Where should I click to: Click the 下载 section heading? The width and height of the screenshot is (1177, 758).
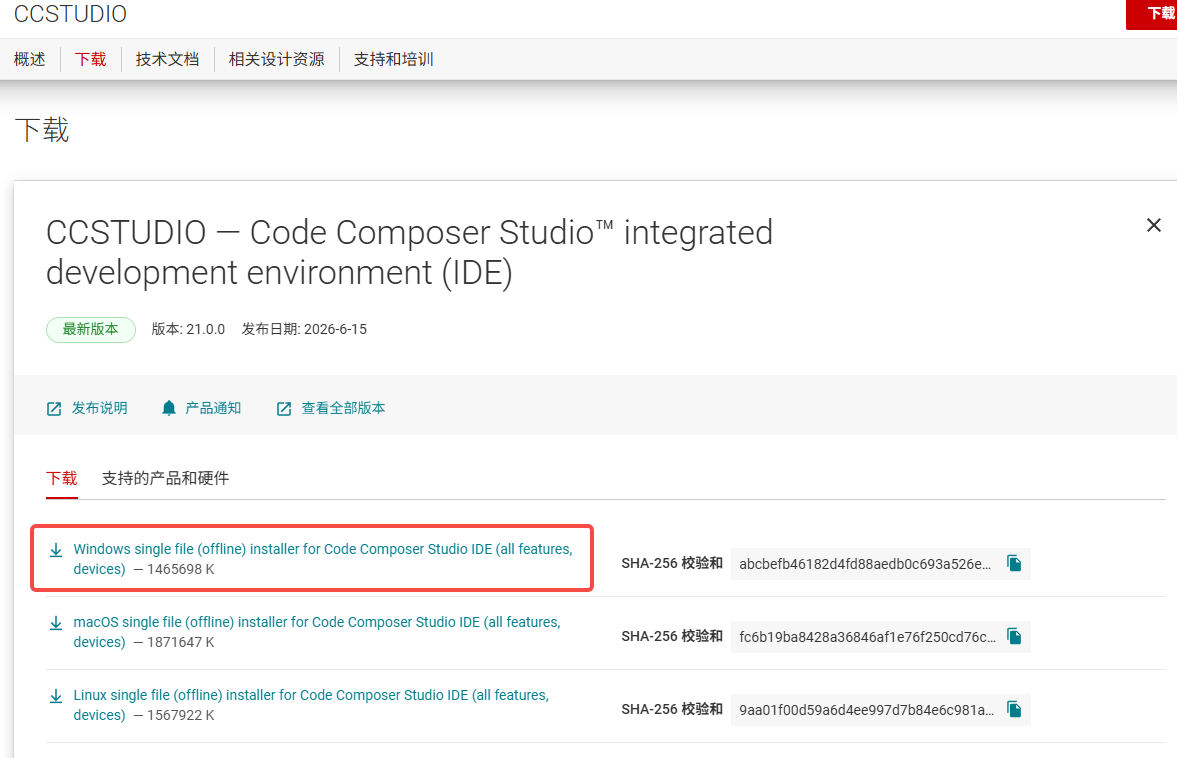pyautogui.click(x=42, y=130)
